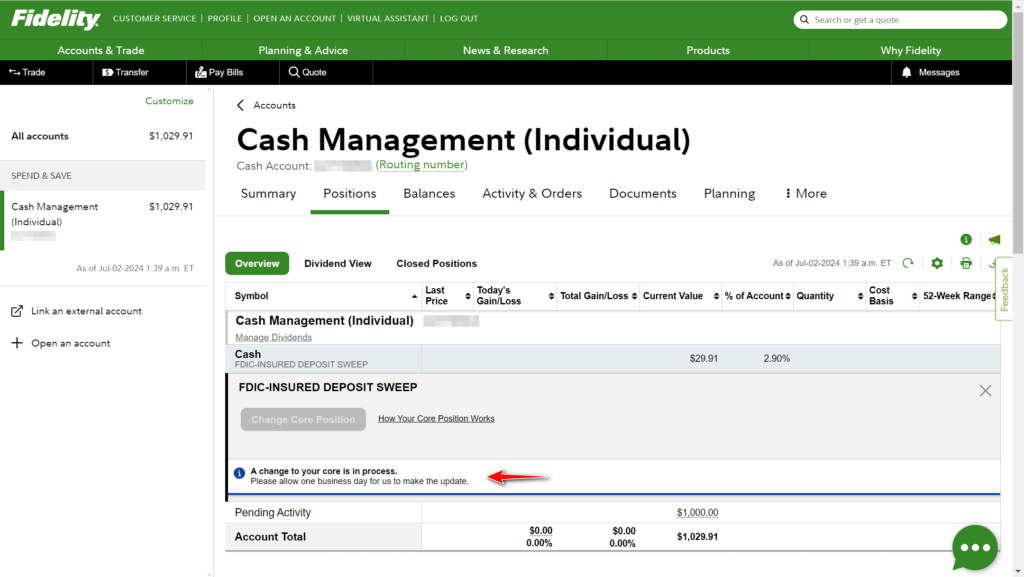Click the Routing number link
This screenshot has height=577, width=1024.
(x=421, y=165)
